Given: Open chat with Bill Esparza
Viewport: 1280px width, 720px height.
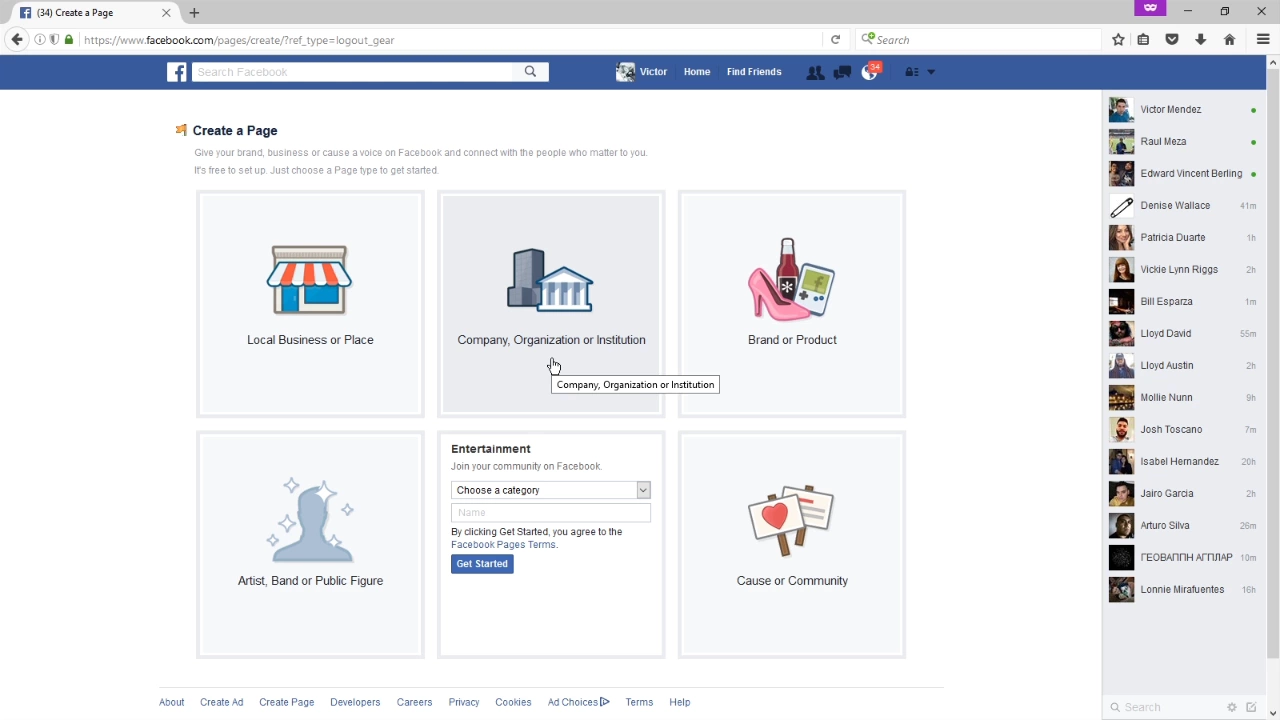Looking at the screenshot, I should (1184, 302).
